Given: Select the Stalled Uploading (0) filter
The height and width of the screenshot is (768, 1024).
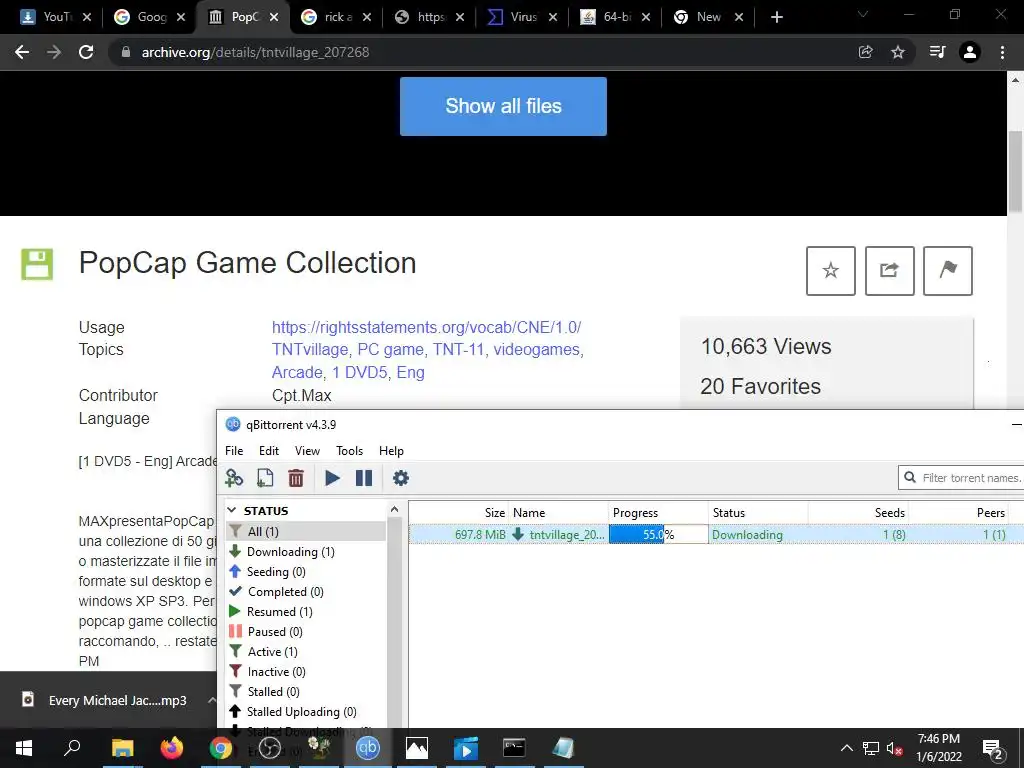Looking at the screenshot, I should (302, 712).
